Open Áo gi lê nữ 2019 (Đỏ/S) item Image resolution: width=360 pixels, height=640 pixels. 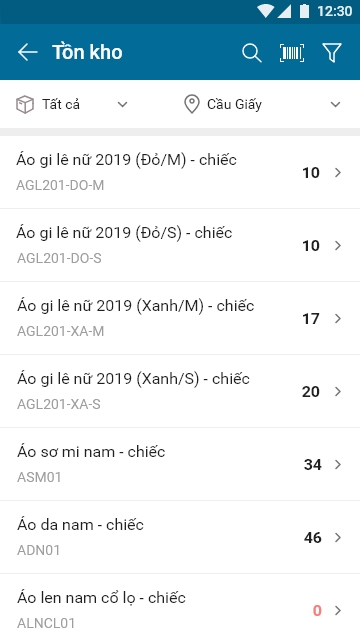[x=180, y=245]
